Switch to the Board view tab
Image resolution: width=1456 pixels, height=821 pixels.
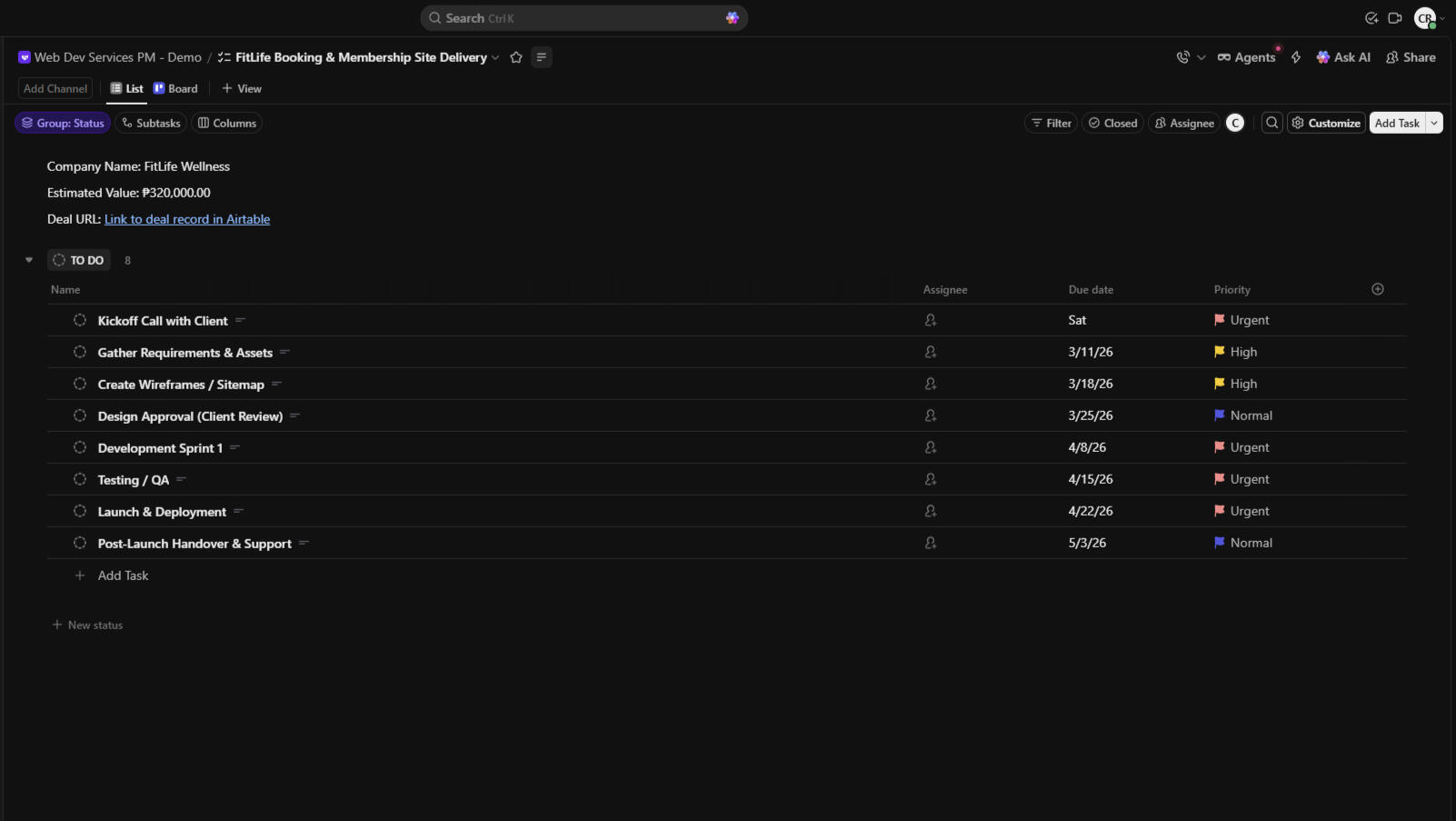[175, 88]
